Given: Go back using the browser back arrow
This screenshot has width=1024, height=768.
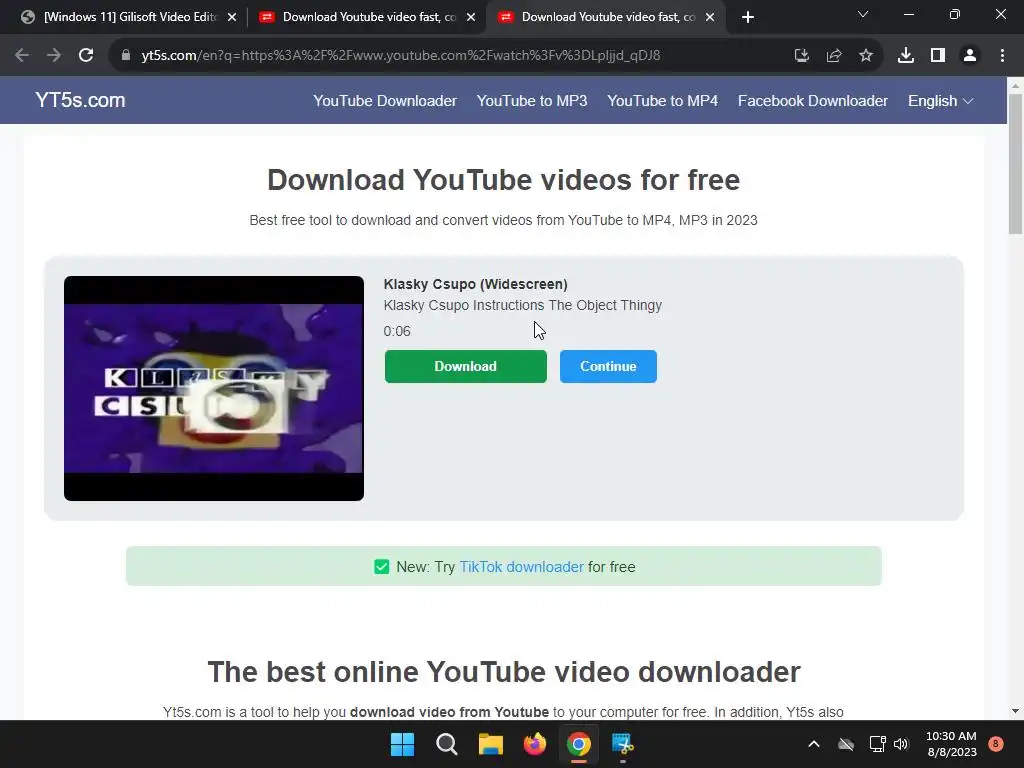Looking at the screenshot, I should click(x=22, y=56).
